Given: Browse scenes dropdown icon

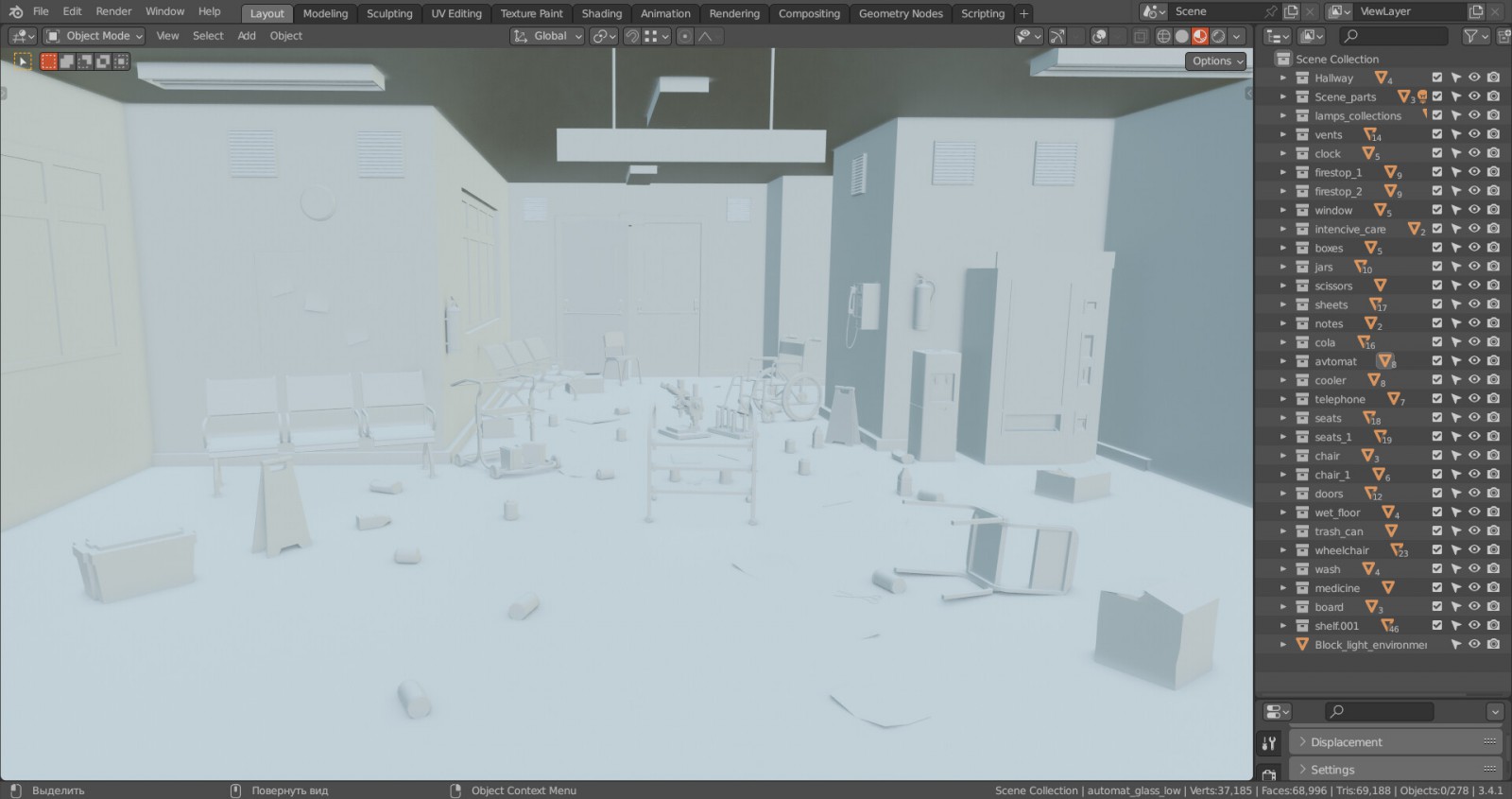Looking at the screenshot, I should (x=1154, y=11).
